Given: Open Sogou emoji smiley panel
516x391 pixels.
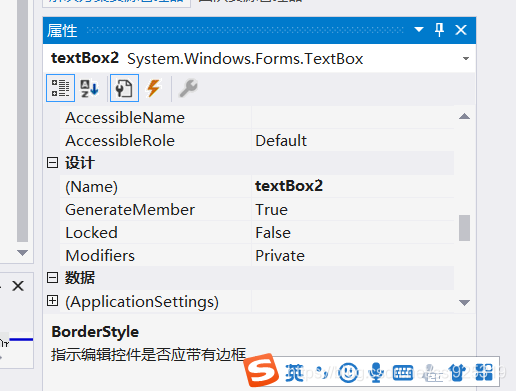Looking at the screenshot, I should coord(348,372).
